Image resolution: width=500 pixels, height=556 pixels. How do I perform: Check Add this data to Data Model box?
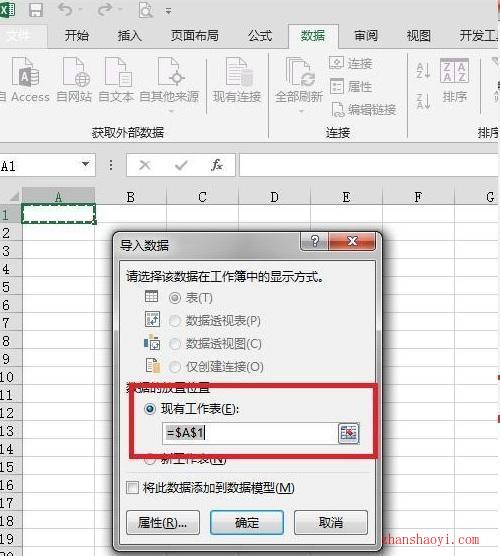pyautogui.click(x=133, y=488)
